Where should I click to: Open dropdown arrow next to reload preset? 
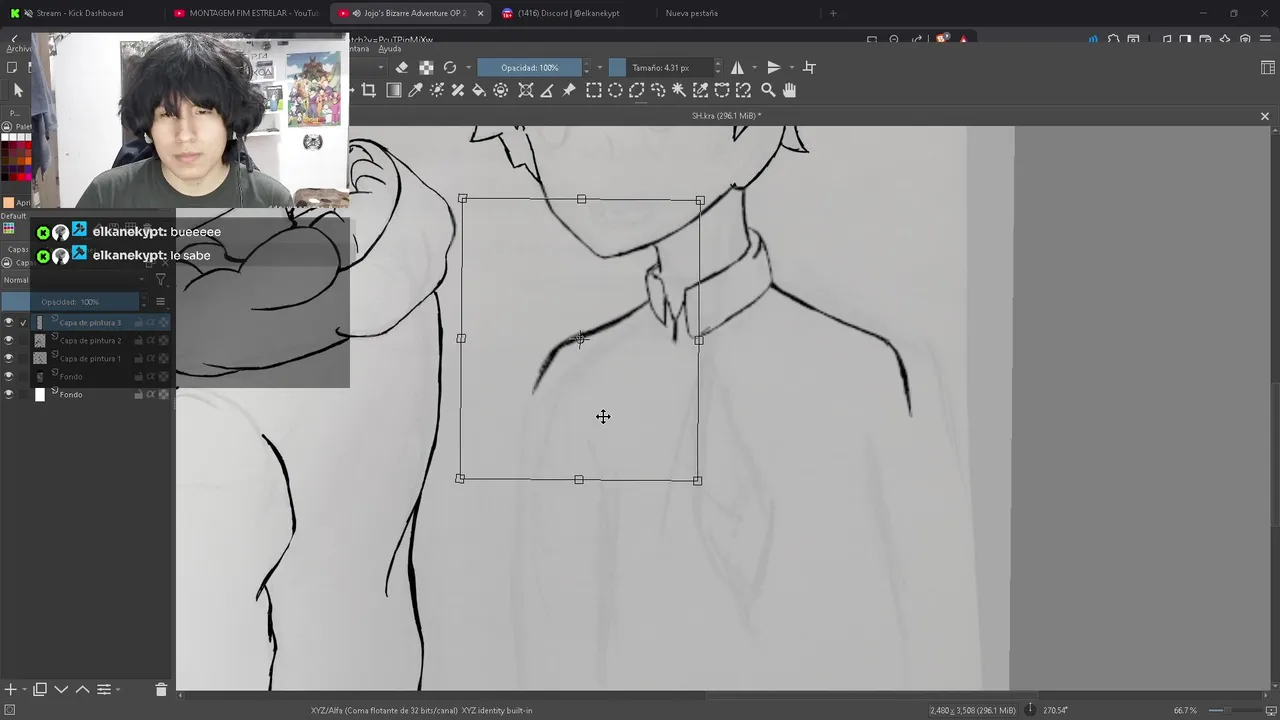coord(467,67)
